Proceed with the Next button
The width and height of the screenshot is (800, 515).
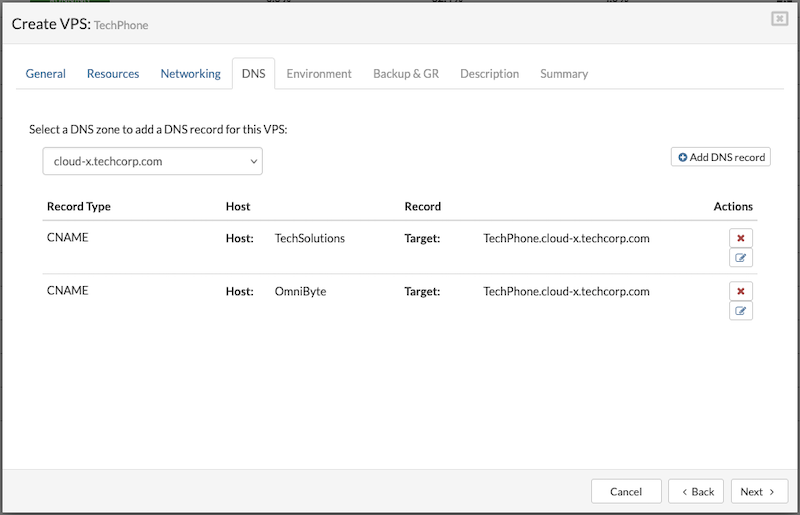(x=758, y=491)
